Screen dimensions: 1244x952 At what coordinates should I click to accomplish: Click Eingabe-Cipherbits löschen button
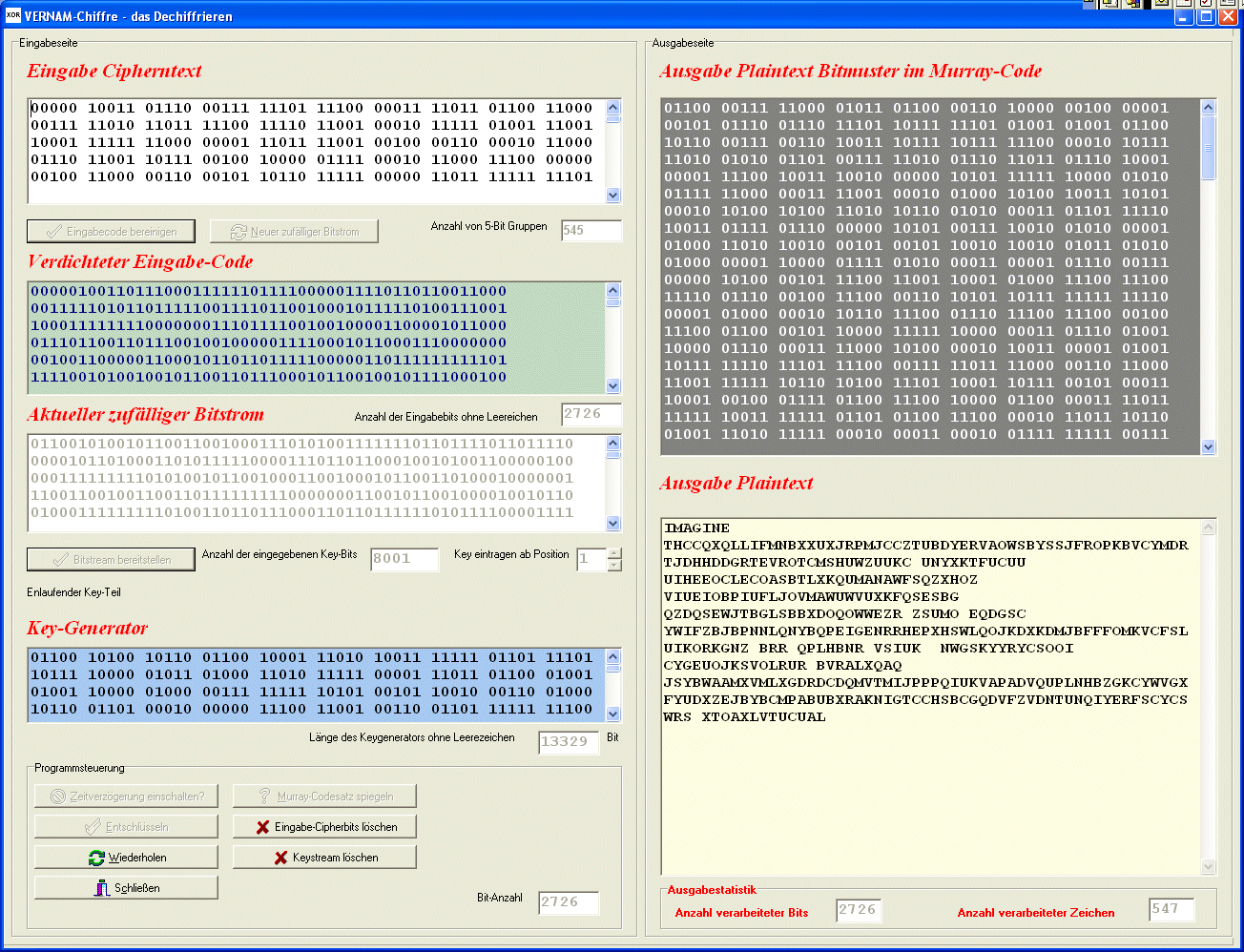324,827
